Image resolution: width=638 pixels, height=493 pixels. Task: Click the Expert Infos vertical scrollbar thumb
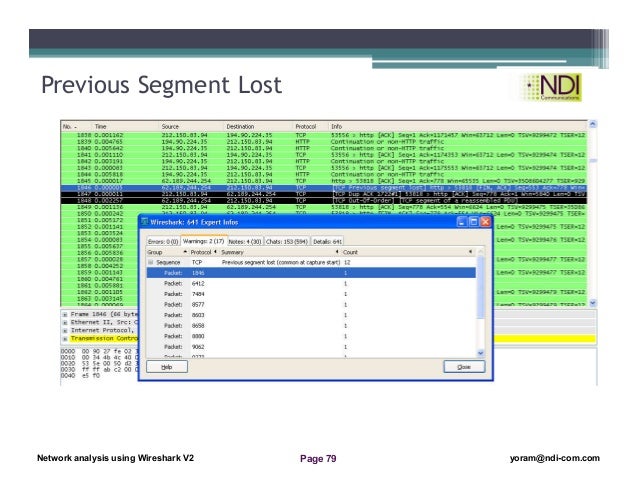480,287
